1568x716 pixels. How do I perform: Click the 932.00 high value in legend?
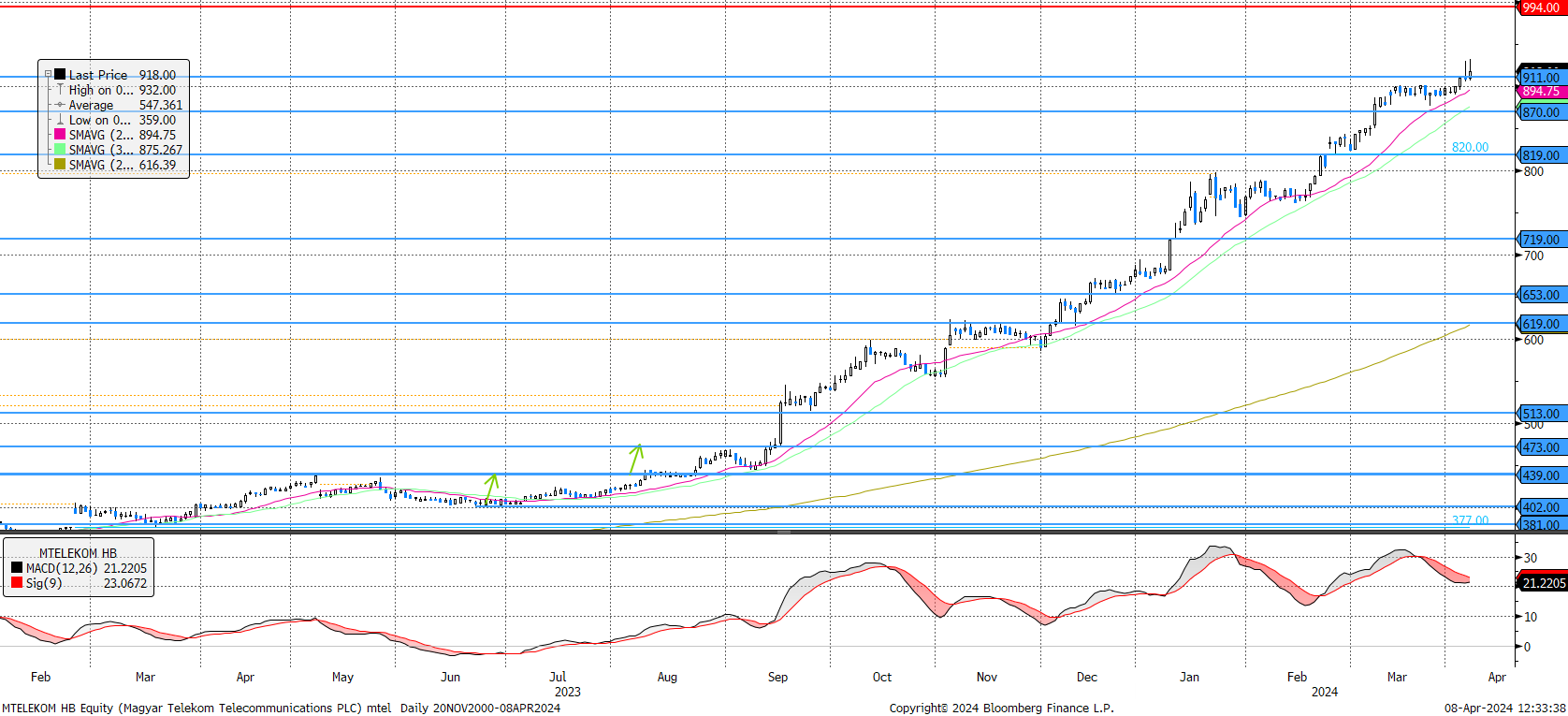tap(157, 90)
